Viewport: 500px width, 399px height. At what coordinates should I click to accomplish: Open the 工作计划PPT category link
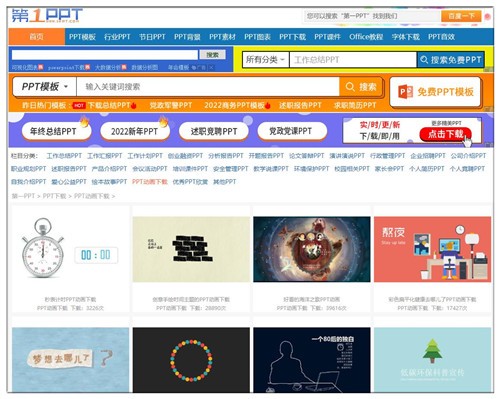[x=145, y=156]
